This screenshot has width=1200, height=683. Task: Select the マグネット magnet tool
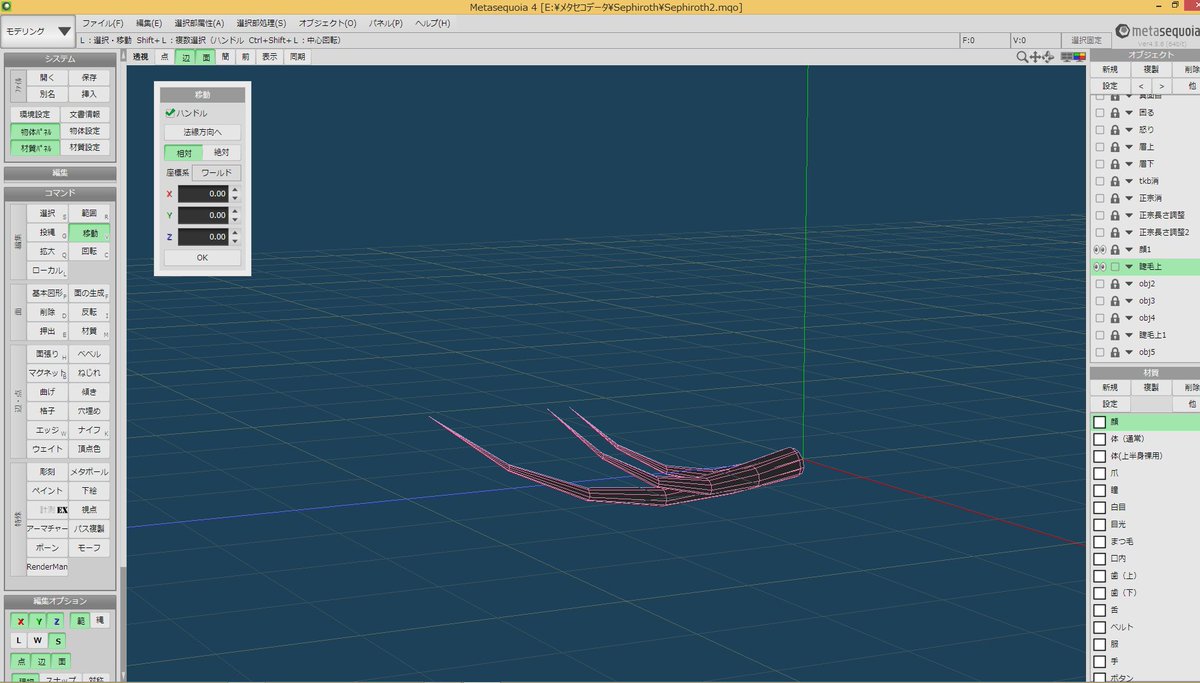point(48,373)
